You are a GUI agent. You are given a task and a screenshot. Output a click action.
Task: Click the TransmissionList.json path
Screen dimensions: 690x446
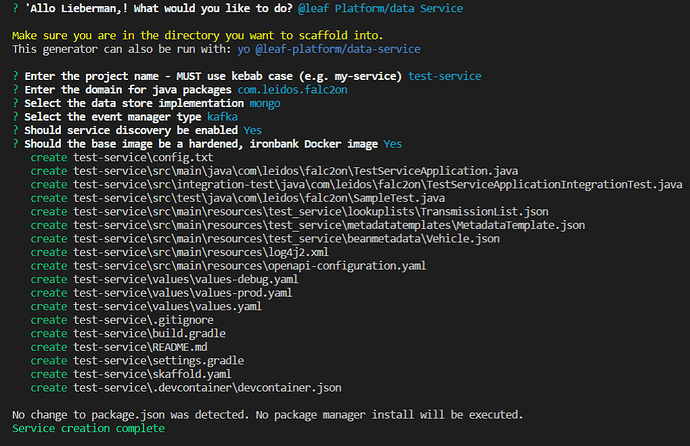[x=311, y=212]
